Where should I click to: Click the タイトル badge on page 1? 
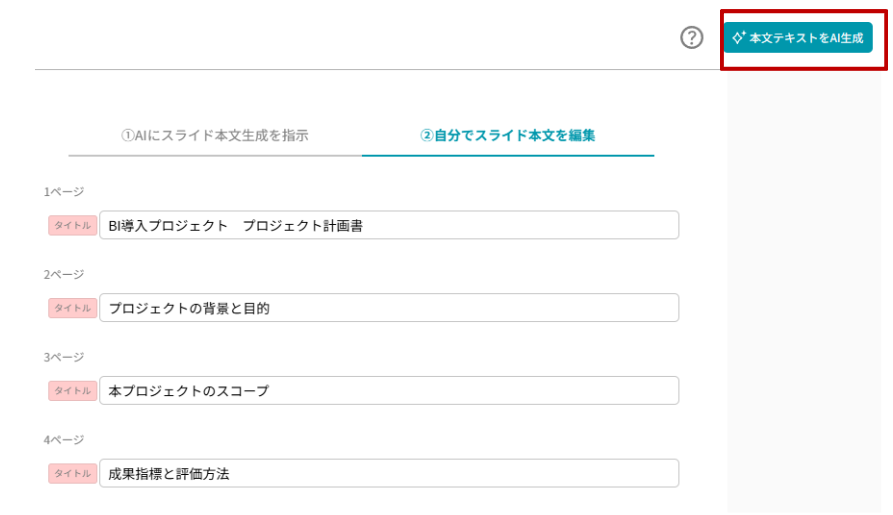coord(73,225)
